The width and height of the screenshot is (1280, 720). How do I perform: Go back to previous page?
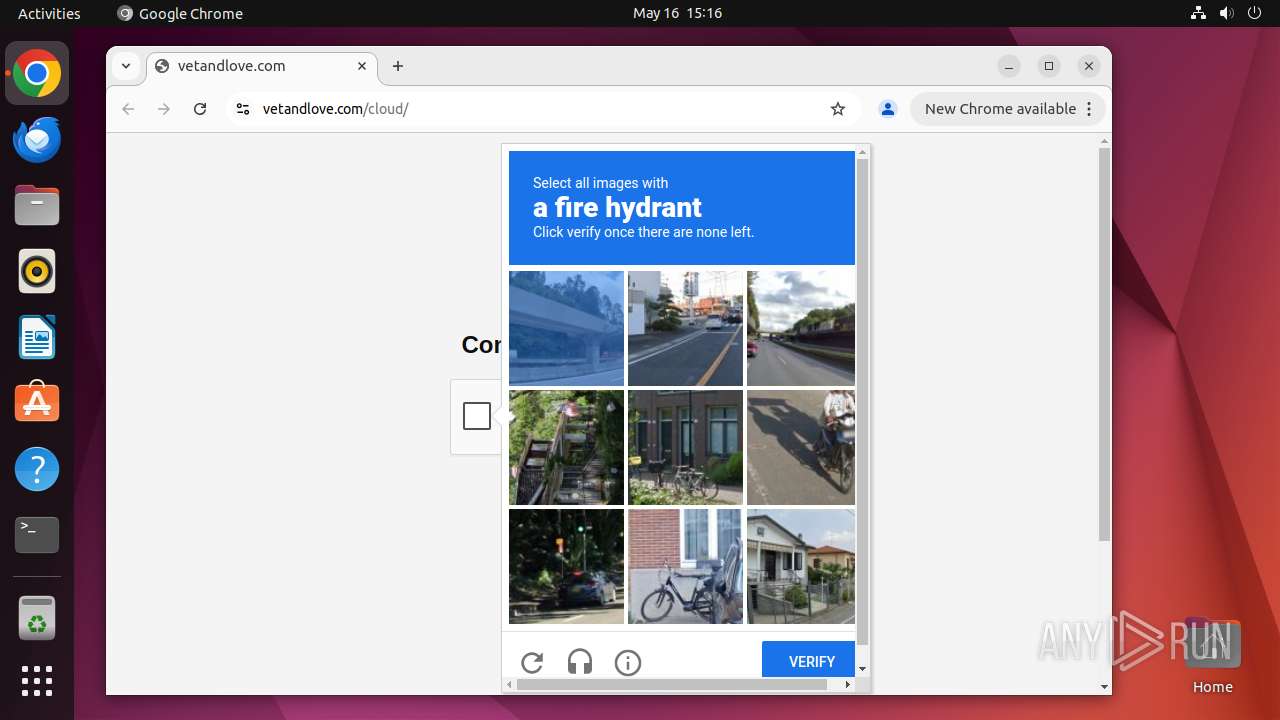128,109
